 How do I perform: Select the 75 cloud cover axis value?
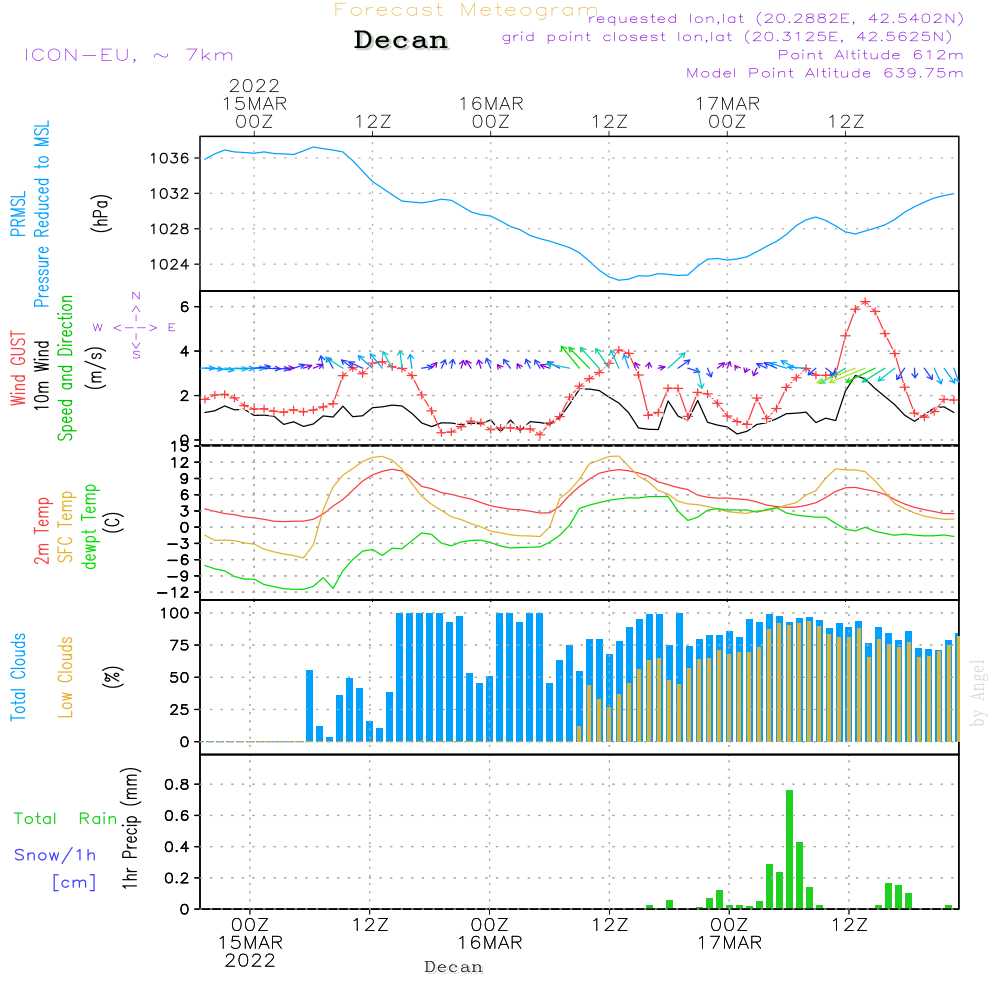(180, 645)
